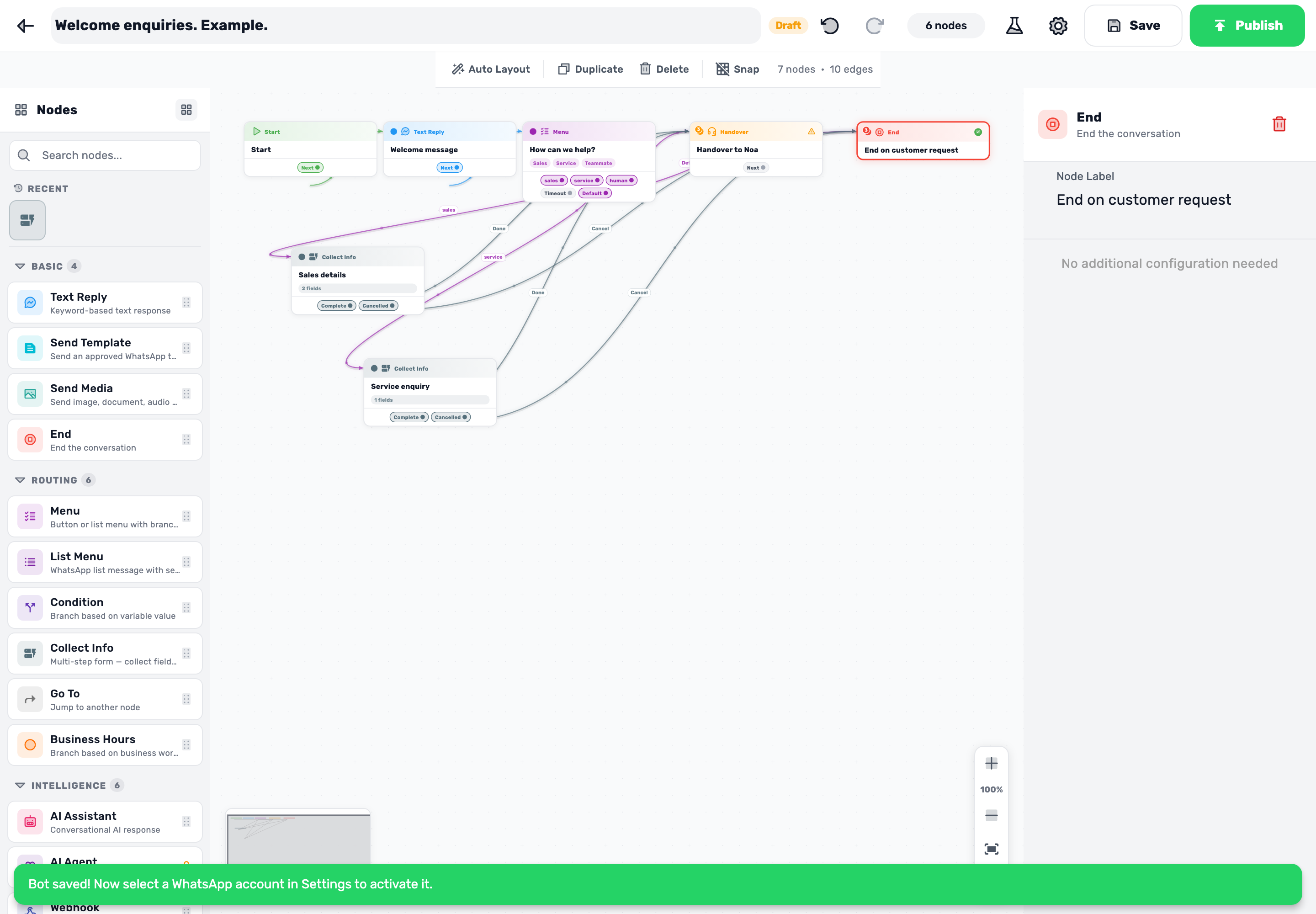Open the test flask icon
1316x914 pixels.
[x=1014, y=25]
